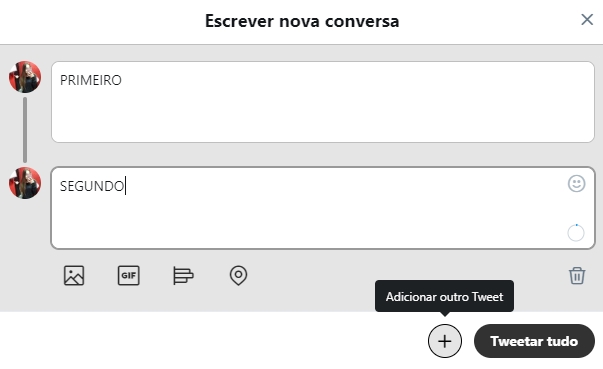Open the emoji picker in SEGUNDO tweet
603x369 pixels.
tap(576, 184)
